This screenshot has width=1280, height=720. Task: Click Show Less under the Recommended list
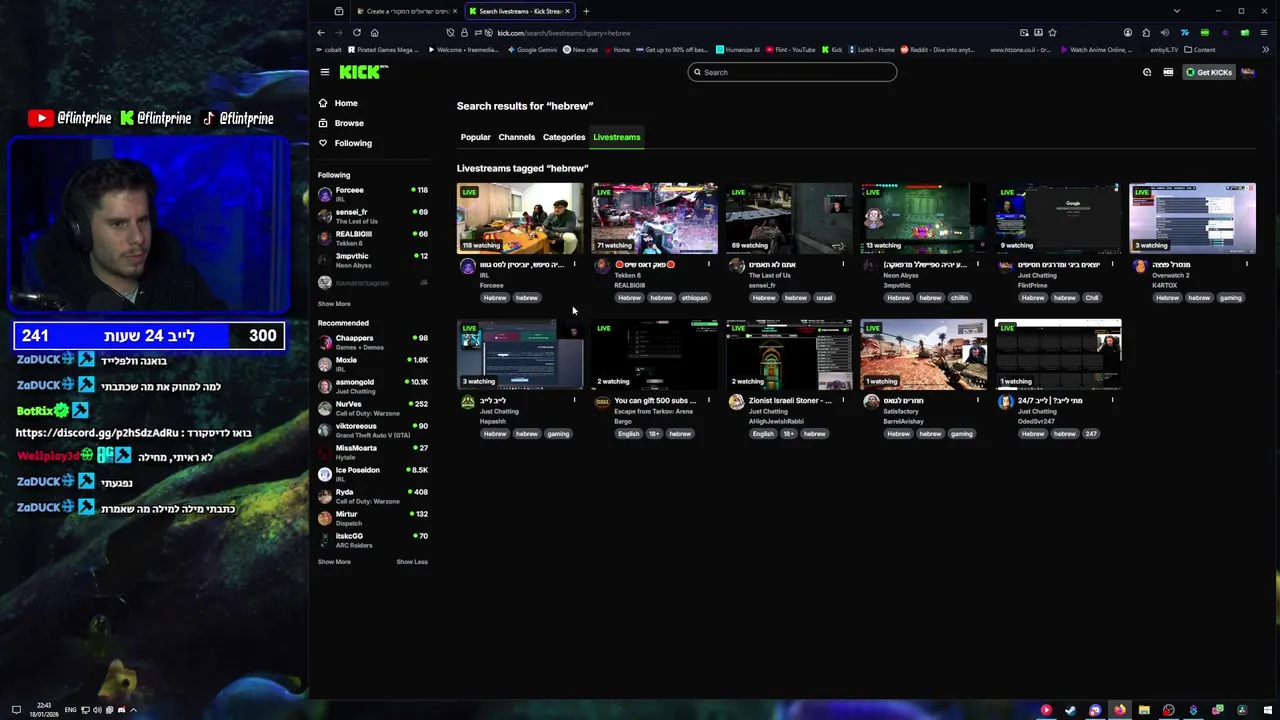412,562
